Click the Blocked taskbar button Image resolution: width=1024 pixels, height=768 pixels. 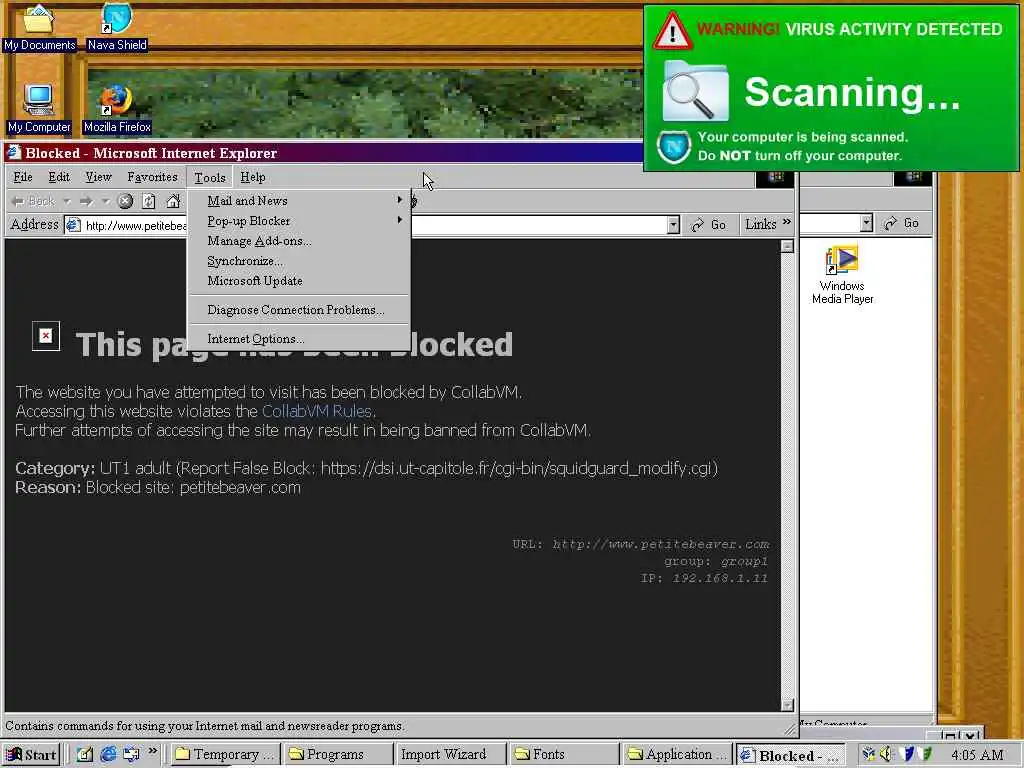click(790, 755)
